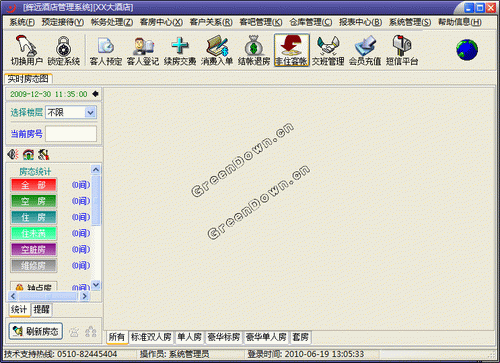
Task: Select the 非住客帐 non-guest account icon
Action: (x=292, y=50)
